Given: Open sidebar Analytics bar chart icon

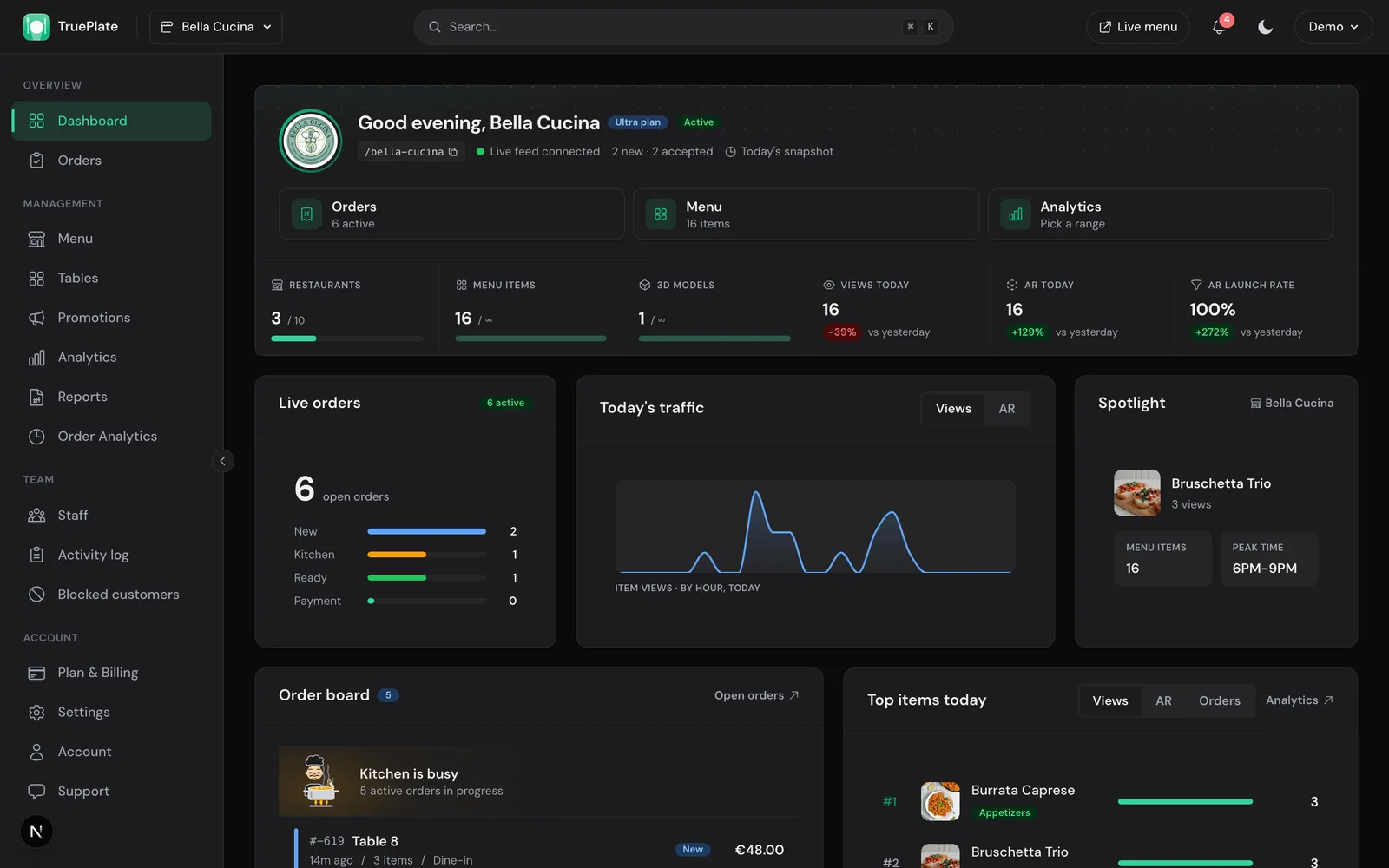Looking at the screenshot, I should click(36, 358).
